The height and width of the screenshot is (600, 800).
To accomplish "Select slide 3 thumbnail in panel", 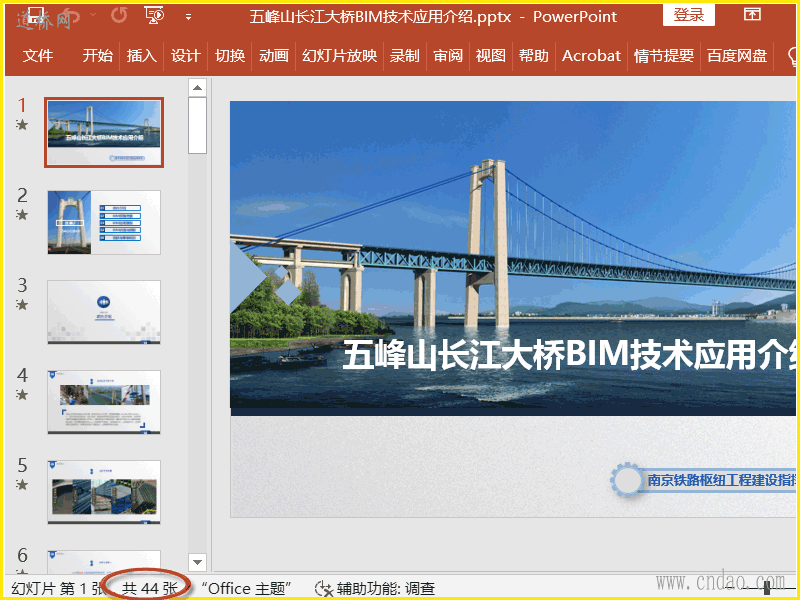I will point(104,312).
